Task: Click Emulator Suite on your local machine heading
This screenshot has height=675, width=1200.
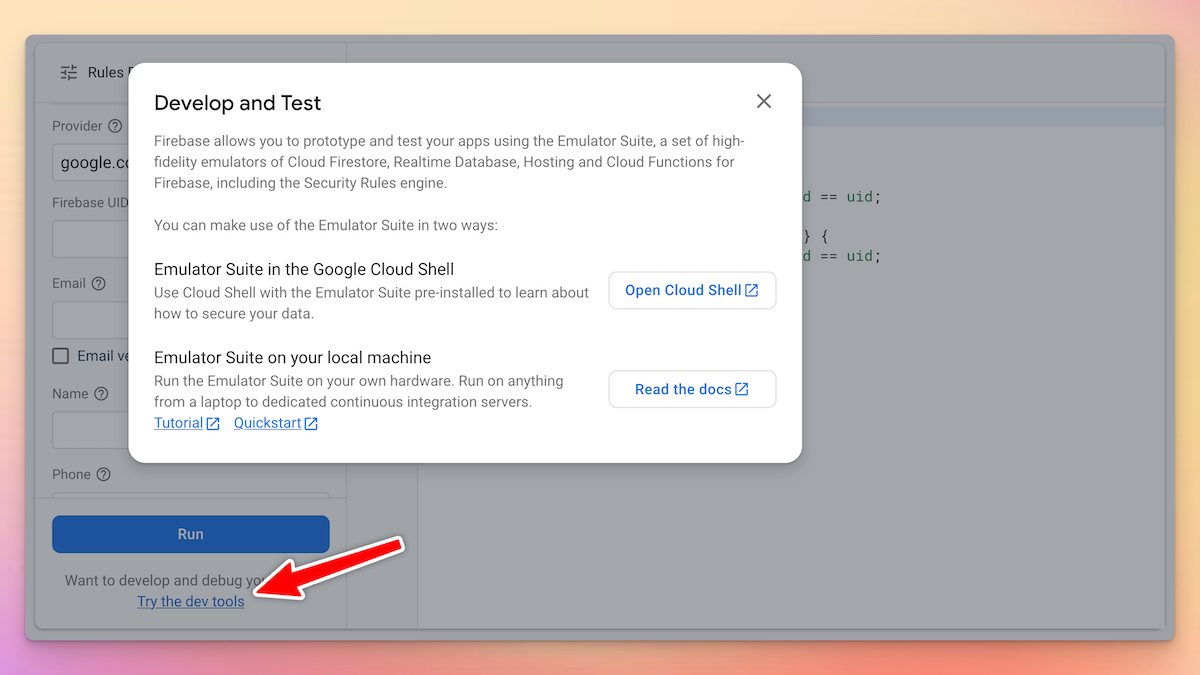Action: (293, 357)
